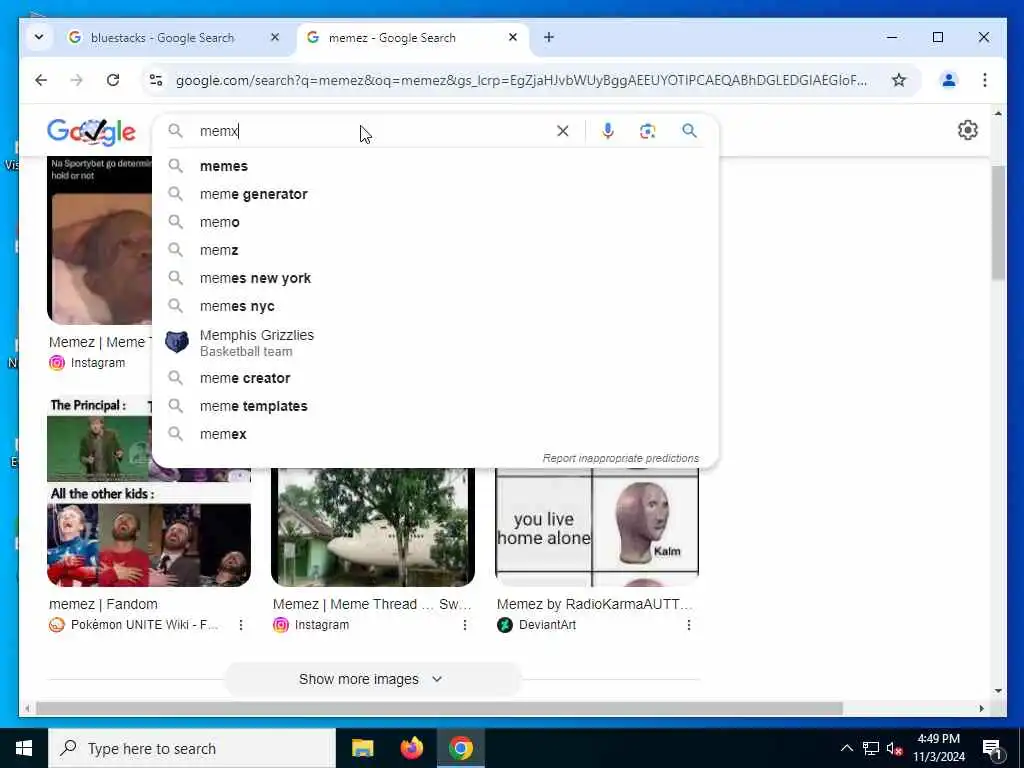Expand Show more images
This screenshot has width=1024, height=768.
(x=372, y=679)
